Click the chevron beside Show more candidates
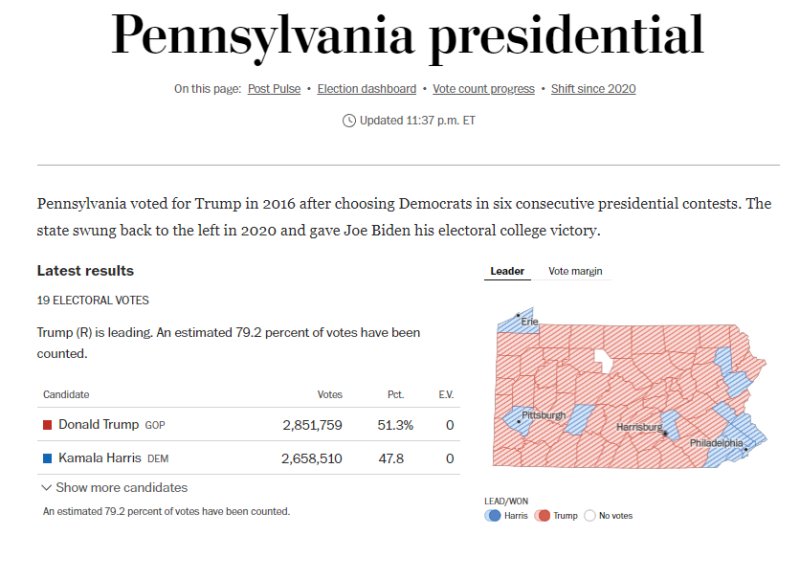This screenshot has width=800, height=580. [46, 488]
